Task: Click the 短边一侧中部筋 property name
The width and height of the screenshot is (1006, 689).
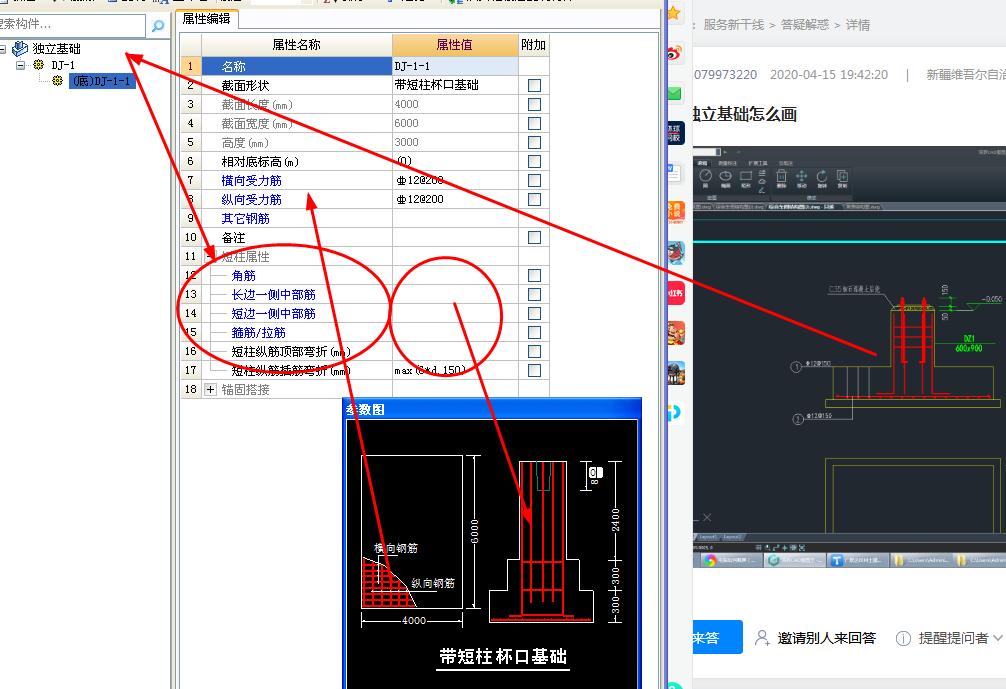Action: (273, 314)
